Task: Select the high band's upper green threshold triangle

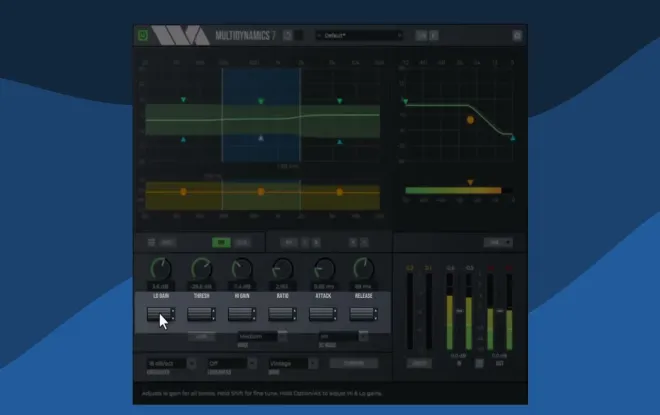Action: click(340, 101)
